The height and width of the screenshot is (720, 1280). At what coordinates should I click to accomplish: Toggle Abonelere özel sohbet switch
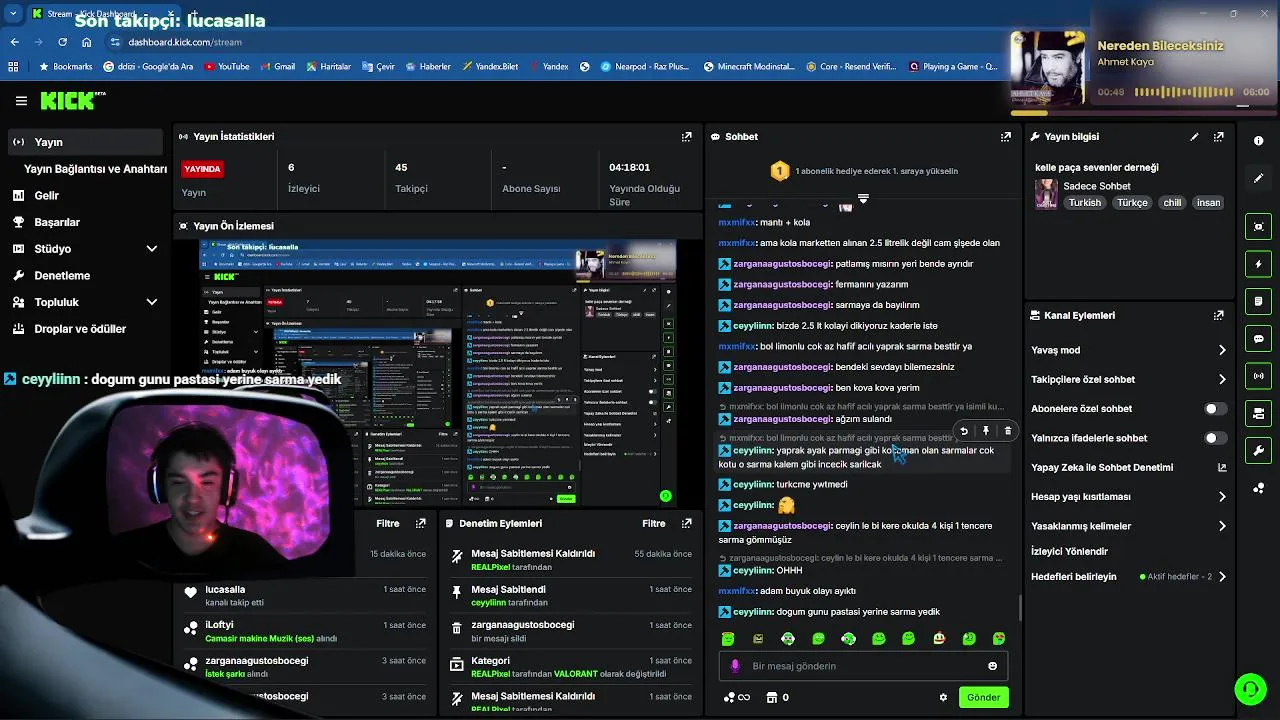(x=1215, y=409)
